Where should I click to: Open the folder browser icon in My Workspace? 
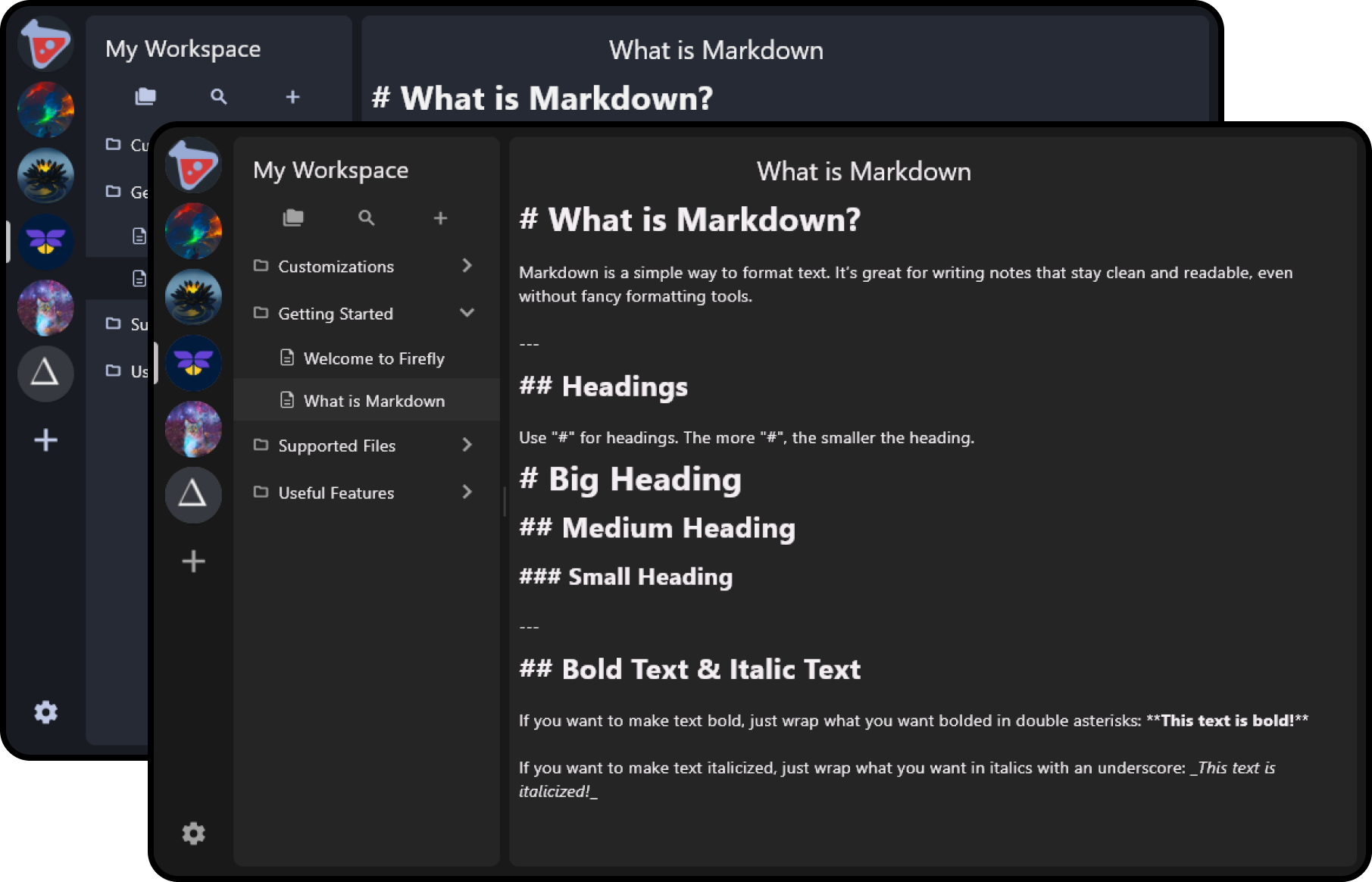pos(293,218)
